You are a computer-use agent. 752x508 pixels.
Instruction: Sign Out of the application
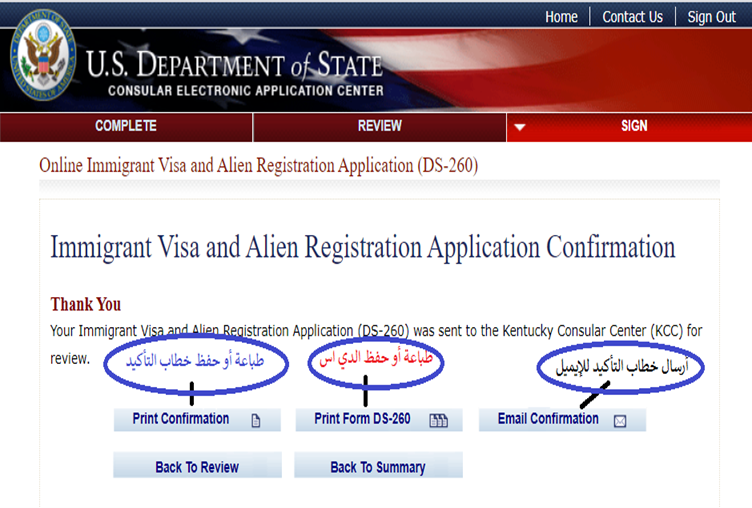(711, 17)
